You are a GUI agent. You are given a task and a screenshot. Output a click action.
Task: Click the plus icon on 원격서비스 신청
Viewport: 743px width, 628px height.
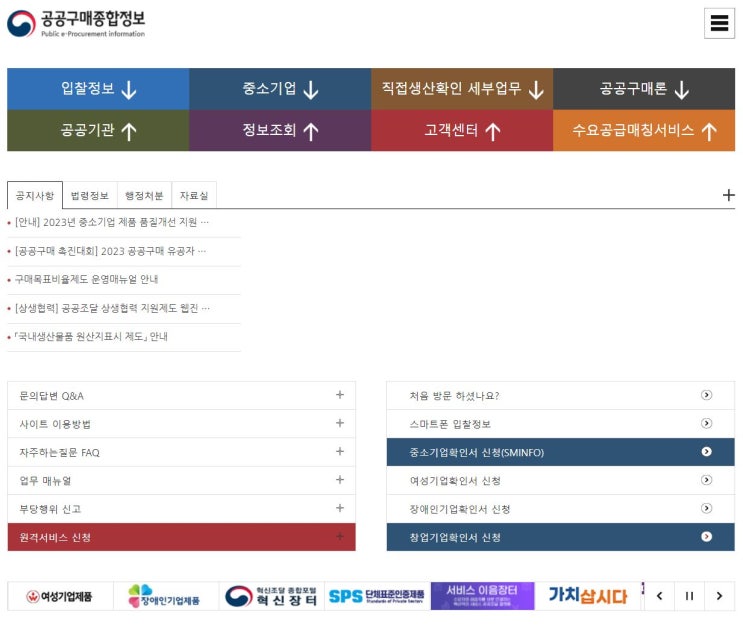coord(340,537)
